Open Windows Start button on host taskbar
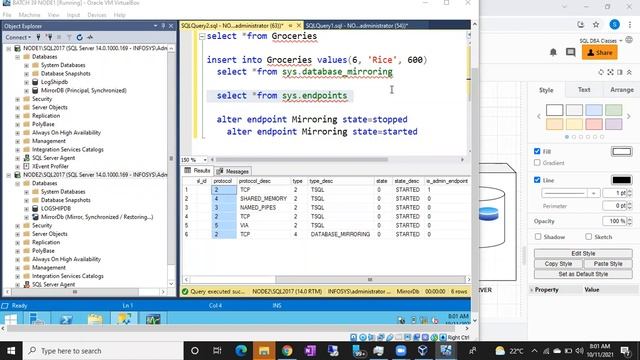640x360 pixels. [11, 351]
